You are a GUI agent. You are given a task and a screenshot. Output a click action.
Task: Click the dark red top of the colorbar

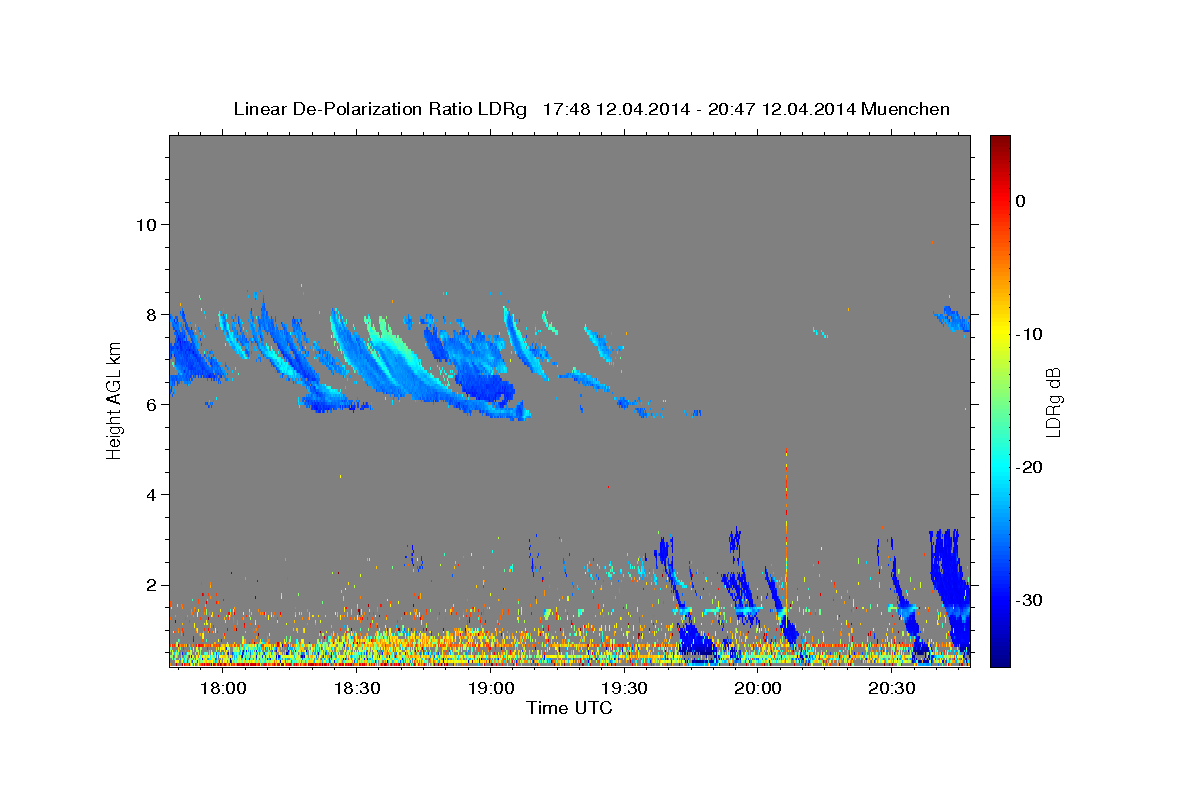[1000, 145]
